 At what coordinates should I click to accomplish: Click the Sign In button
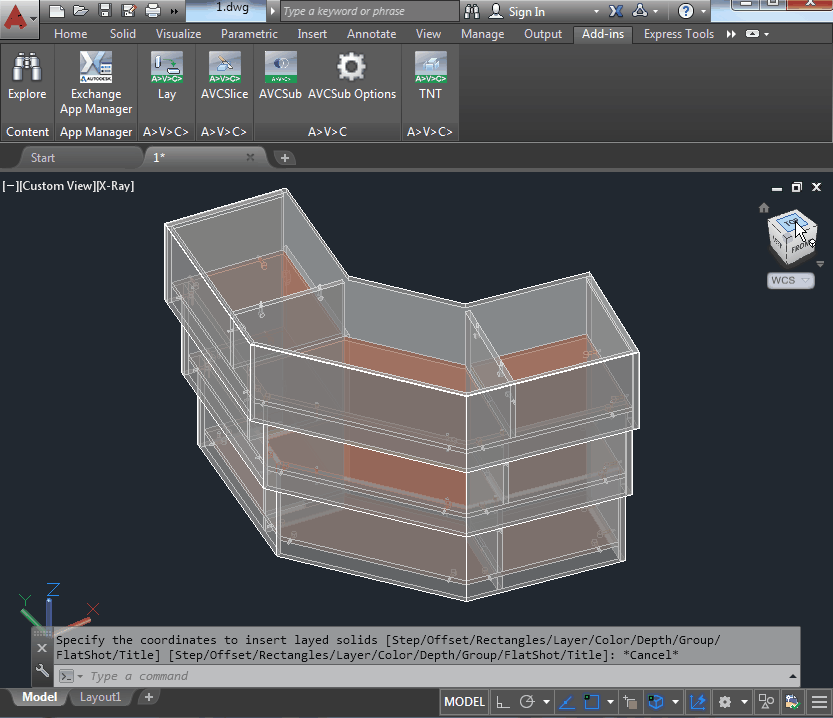click(x=527, y=12)
